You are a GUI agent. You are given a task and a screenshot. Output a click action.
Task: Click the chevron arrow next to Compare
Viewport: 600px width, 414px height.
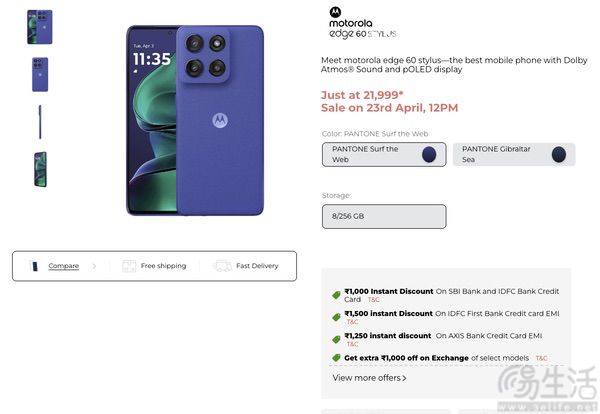[x=94, y=266]
